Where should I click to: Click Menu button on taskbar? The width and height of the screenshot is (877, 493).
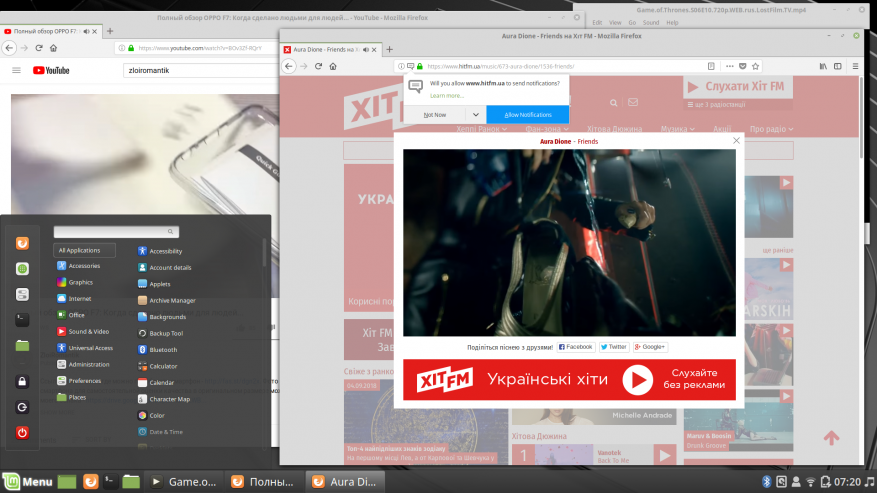click(x=28, y=482)
